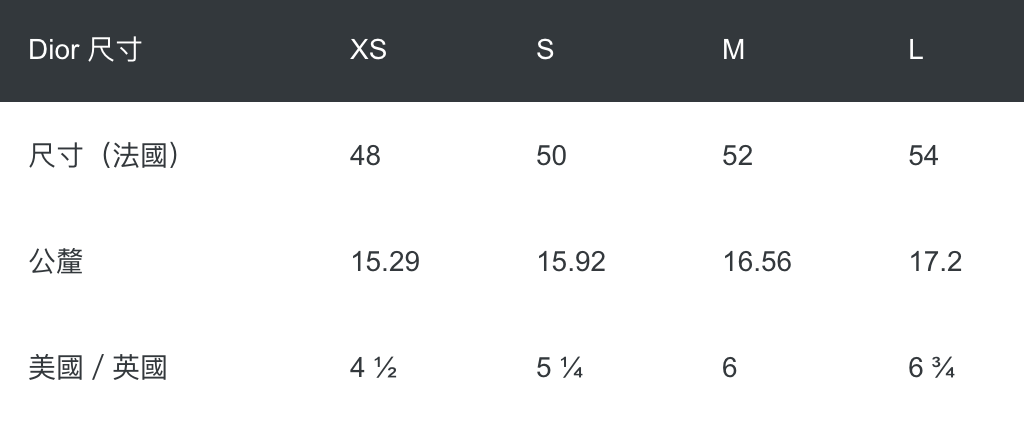Screen dimensions: 1024x438
Task: Select French size 48 cell
Action: pyautogui.click(x=365, y=156)
